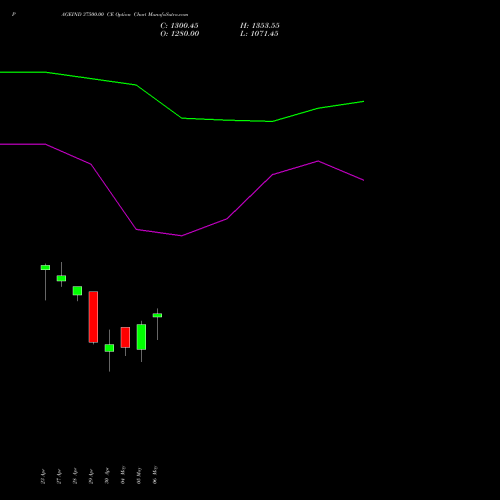Click the high value H: 1353.55
Image resolution: width=500 pixels, height=500 pixels.
coord(260,26)
